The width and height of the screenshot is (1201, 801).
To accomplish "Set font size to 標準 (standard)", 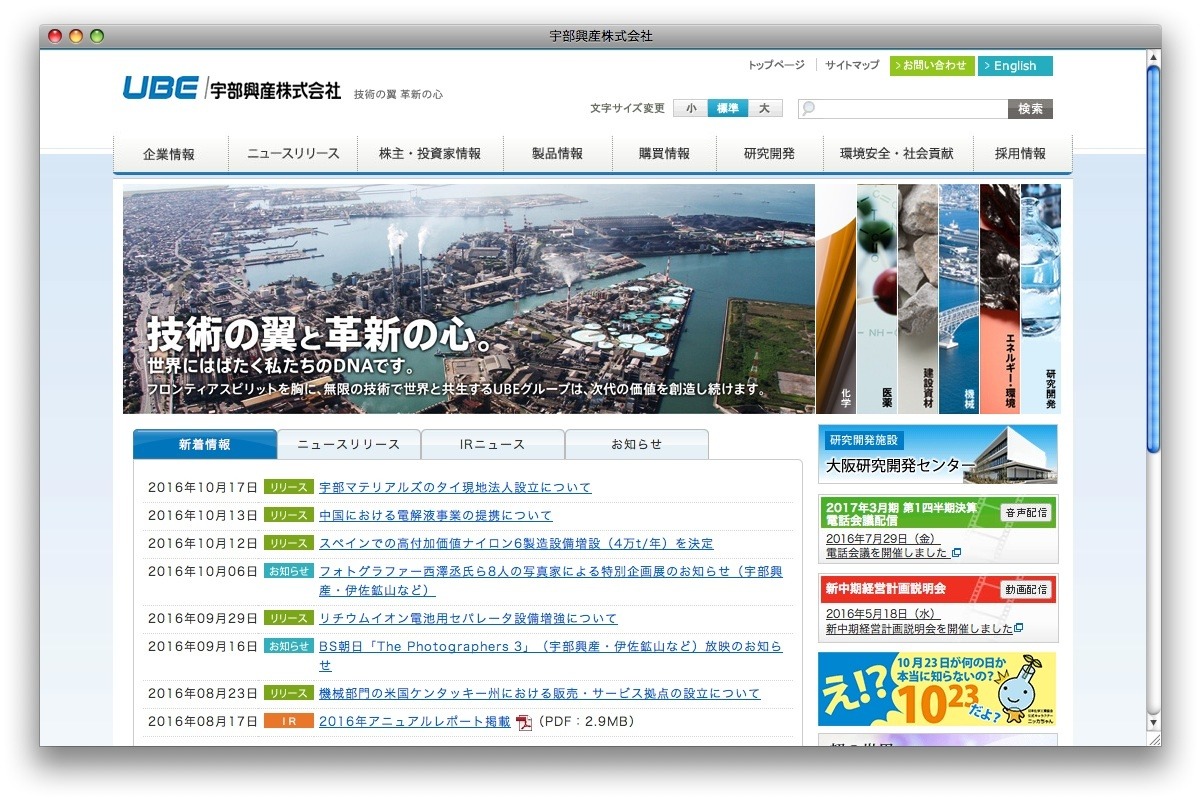I will tap(728, 109).
